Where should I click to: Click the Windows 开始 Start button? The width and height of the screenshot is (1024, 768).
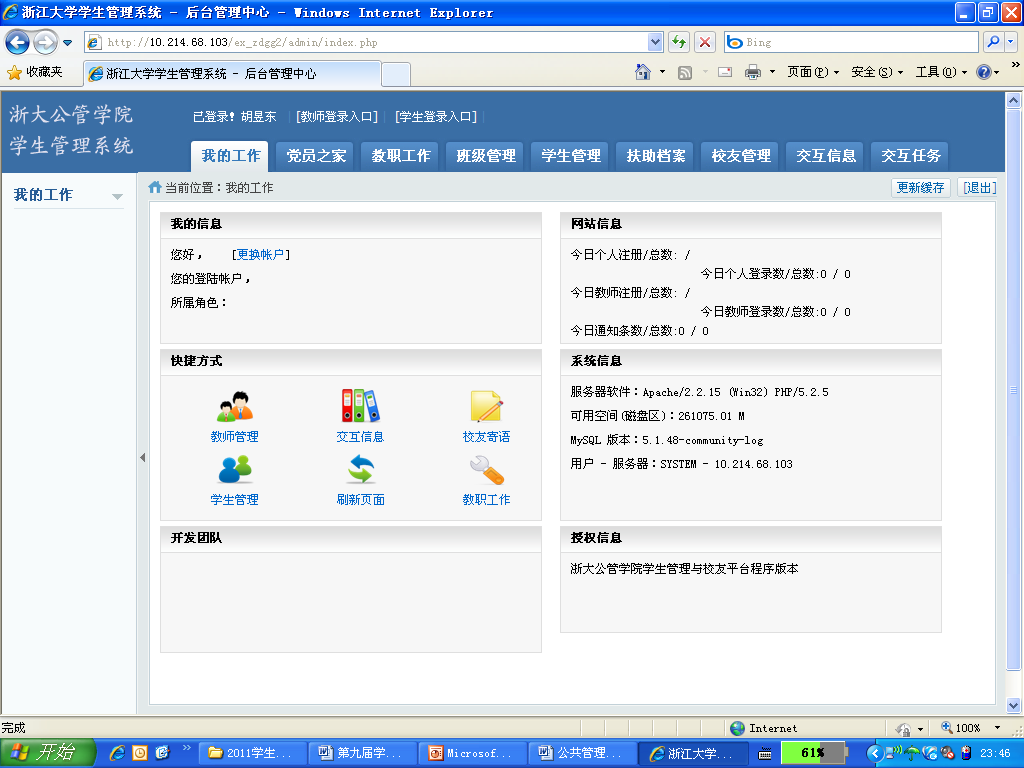click(x=47, y=753)
